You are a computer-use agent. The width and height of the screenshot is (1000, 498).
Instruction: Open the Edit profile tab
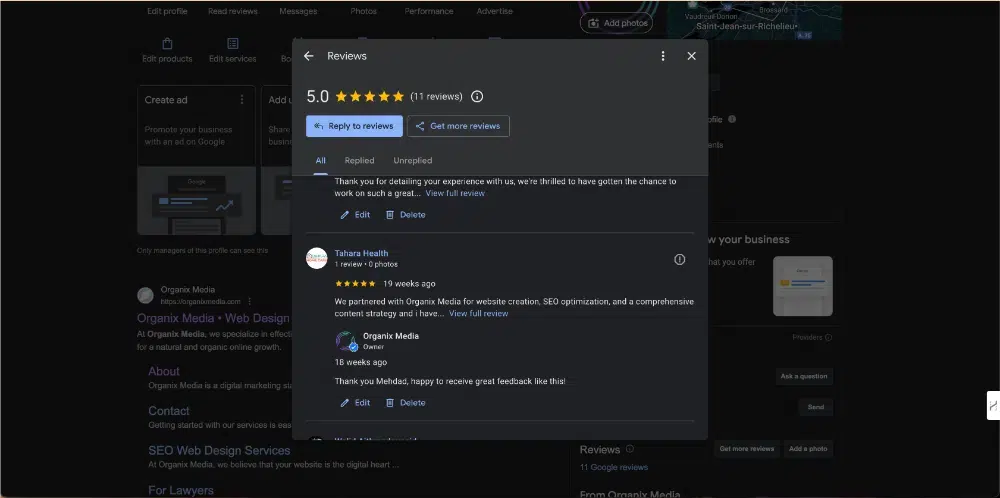[167, 11]
